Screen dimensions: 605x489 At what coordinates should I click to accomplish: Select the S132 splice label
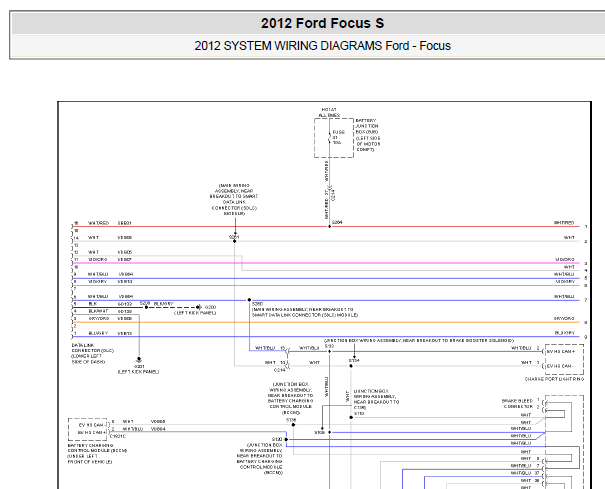[329, 346]
